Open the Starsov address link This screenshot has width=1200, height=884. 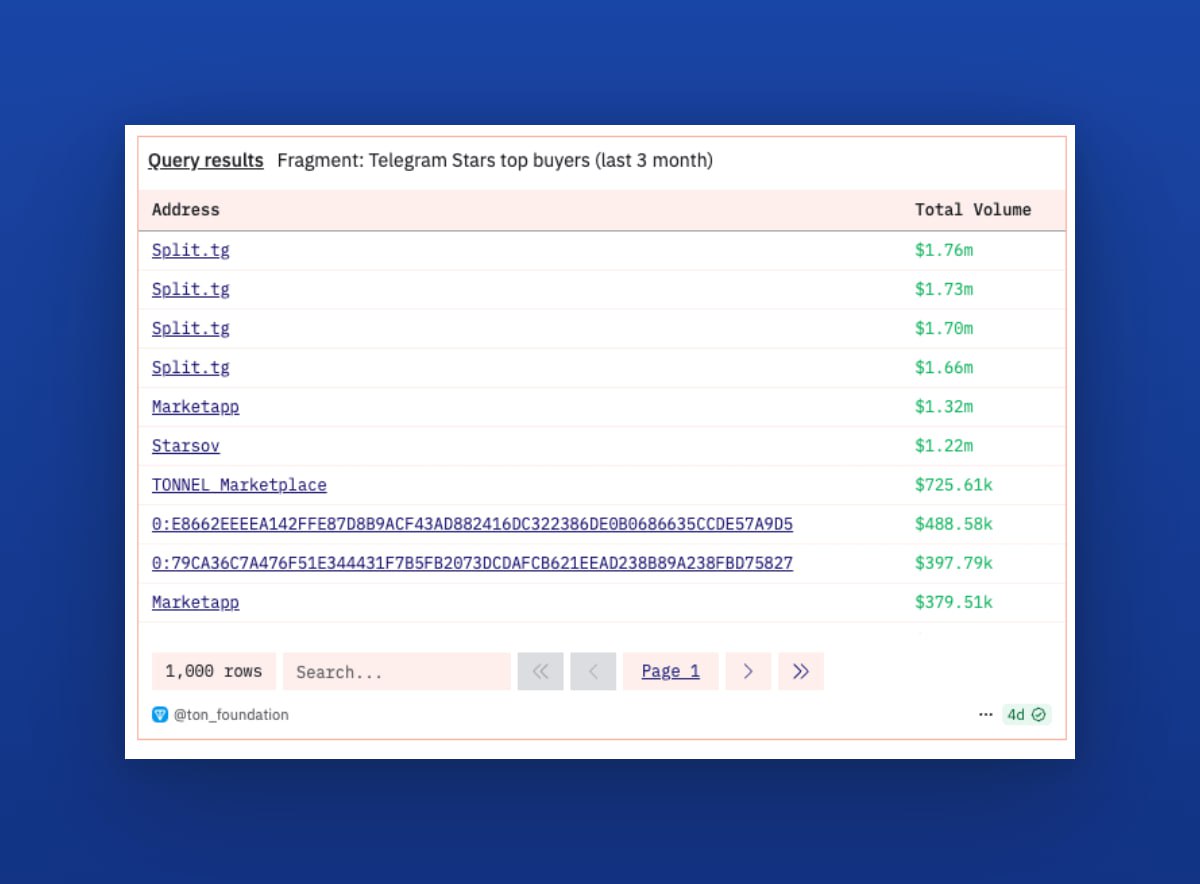(186, 445)
